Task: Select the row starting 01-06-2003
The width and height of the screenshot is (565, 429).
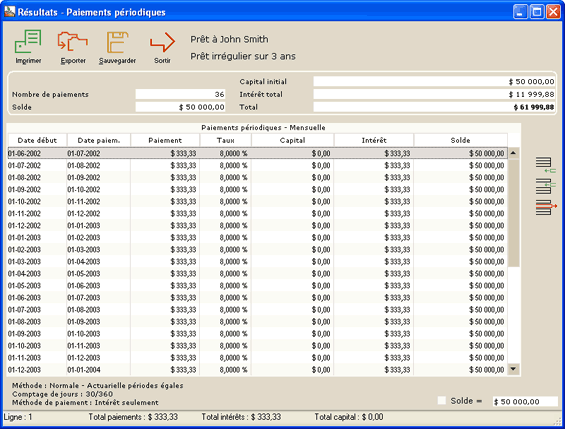Action: 257,298
